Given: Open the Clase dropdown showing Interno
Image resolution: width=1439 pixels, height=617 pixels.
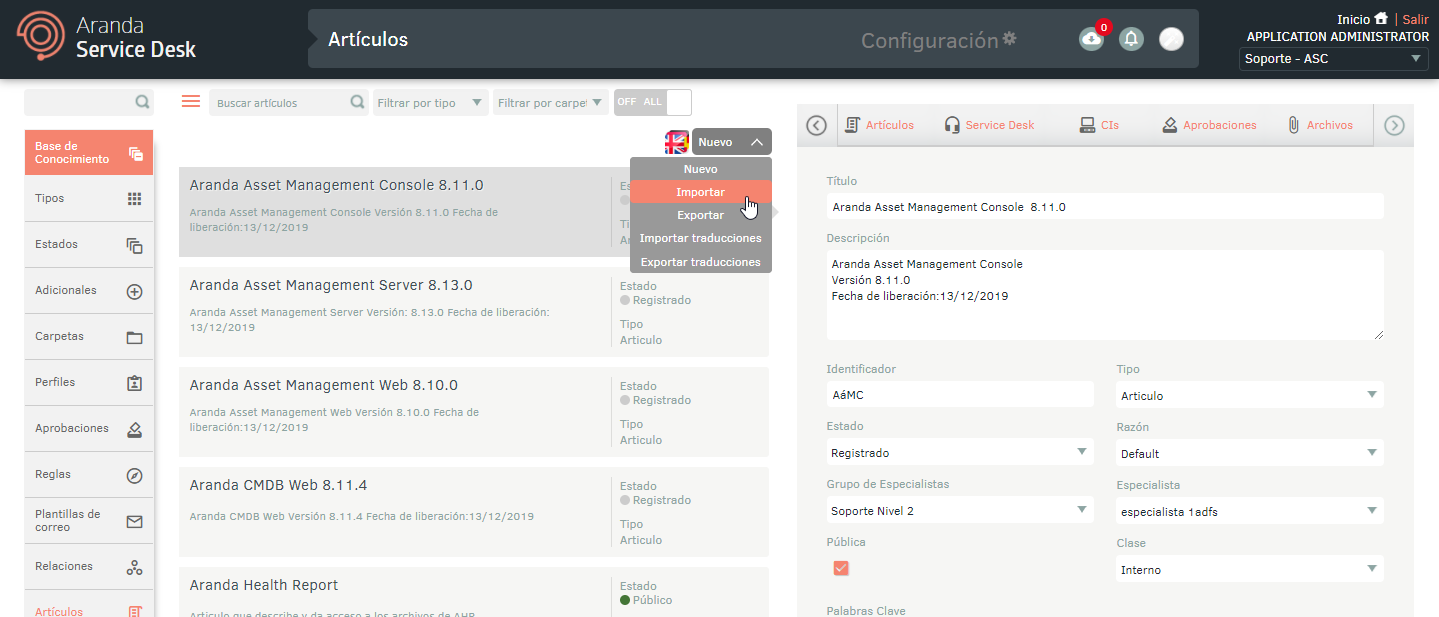Looking at the screenshot, I should point(1250,569).
